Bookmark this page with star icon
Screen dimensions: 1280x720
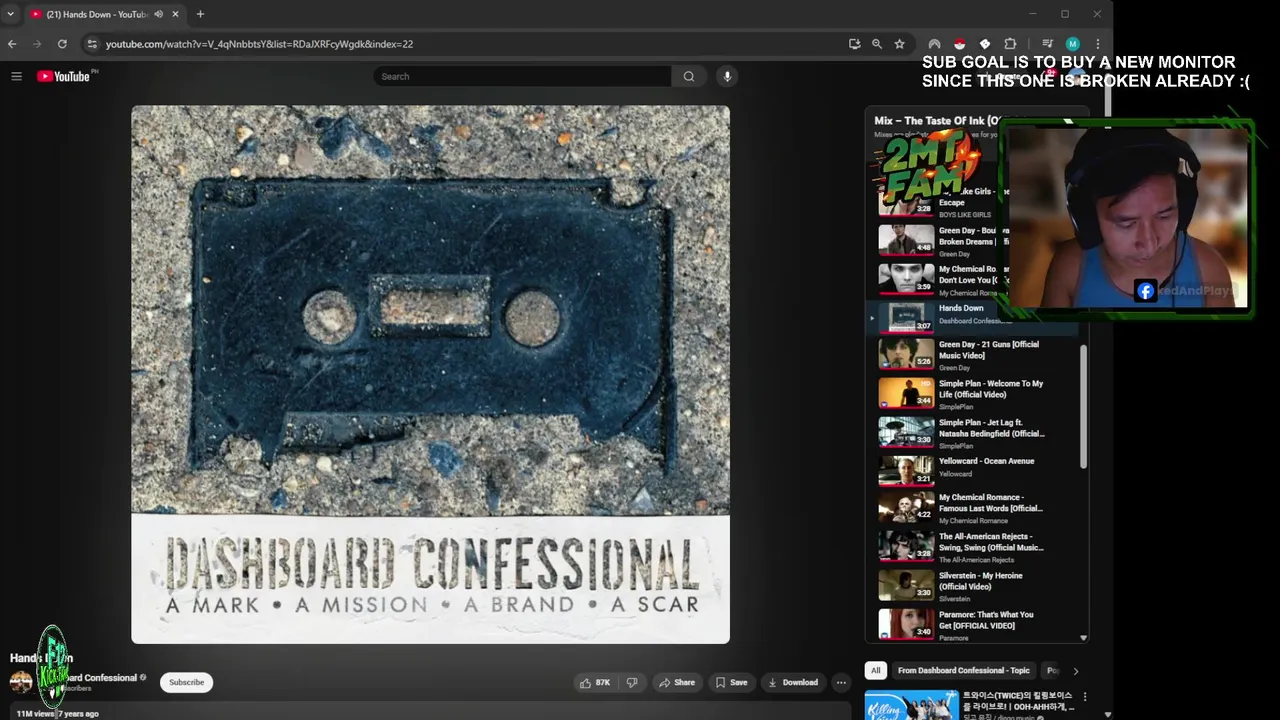click(899, 44)
